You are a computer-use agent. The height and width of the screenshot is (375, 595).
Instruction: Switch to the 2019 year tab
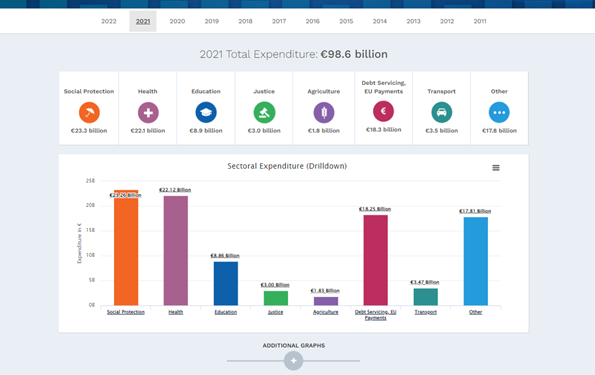(211, 21)
